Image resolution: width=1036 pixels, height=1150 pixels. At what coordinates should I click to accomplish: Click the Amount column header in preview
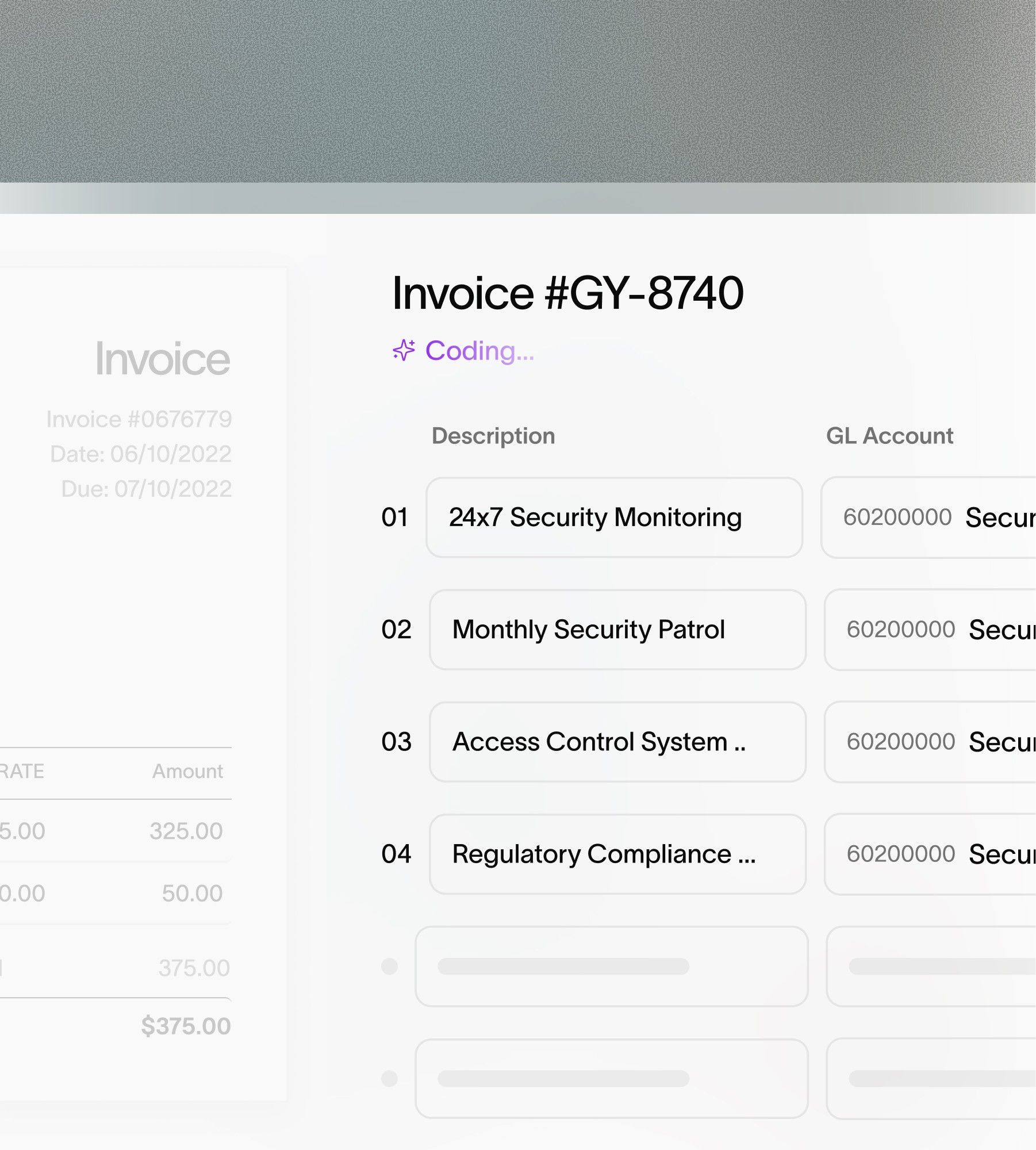pos(187,771)
